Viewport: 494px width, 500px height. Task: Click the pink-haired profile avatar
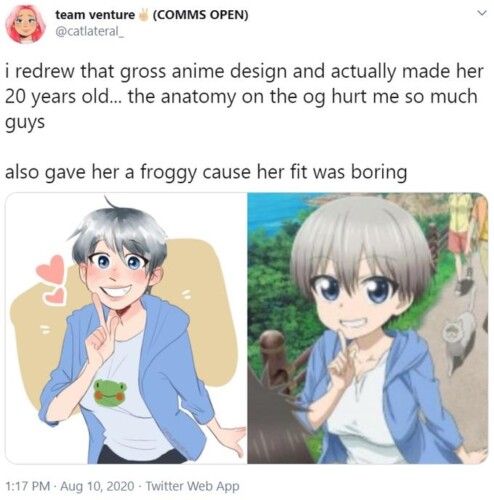point(25,24)
